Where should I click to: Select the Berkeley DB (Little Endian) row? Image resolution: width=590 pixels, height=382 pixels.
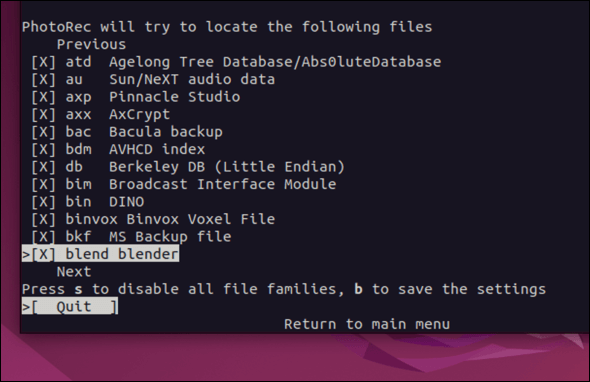(188, 167)
